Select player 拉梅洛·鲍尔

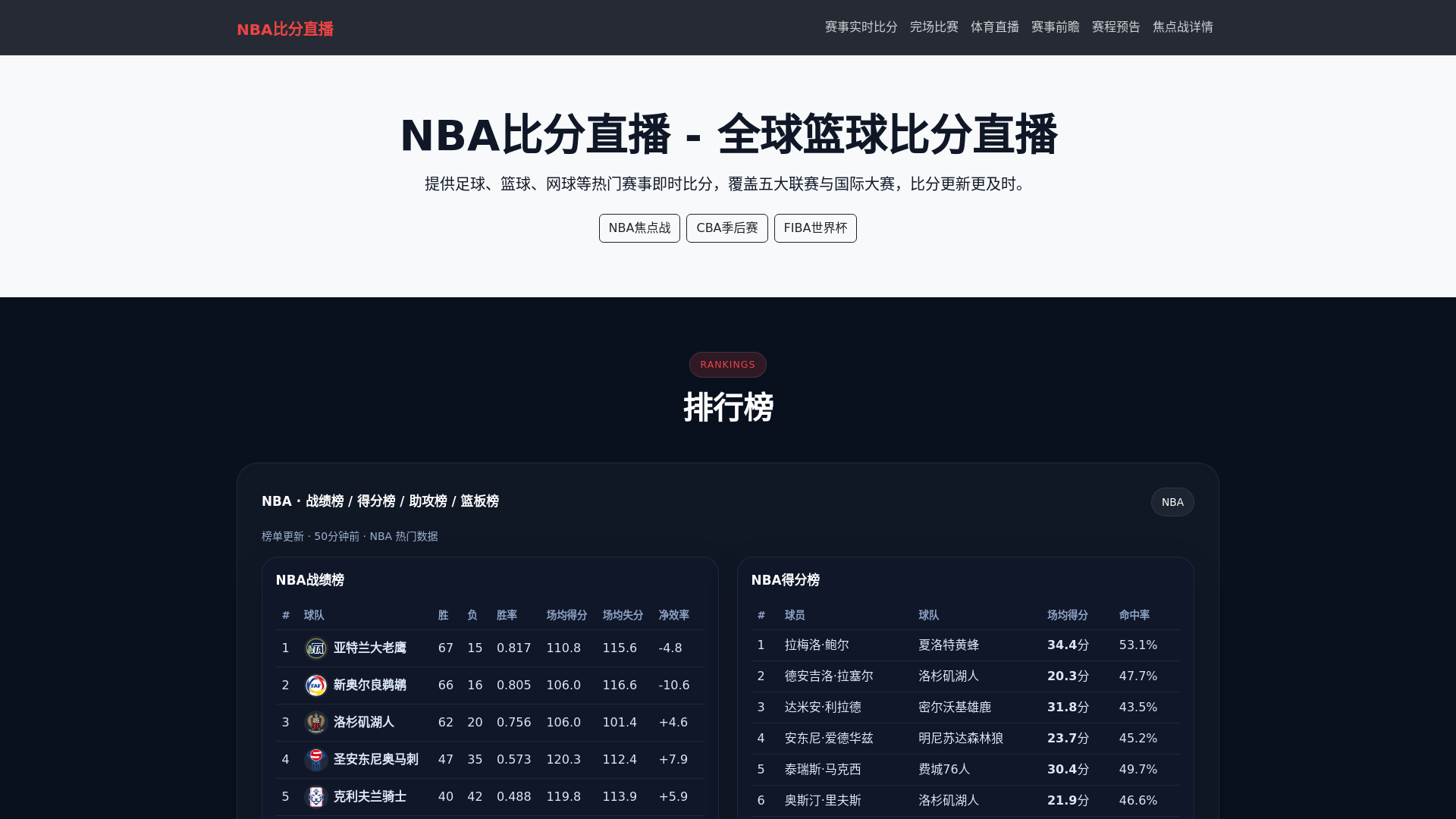[x=817, y=645]
